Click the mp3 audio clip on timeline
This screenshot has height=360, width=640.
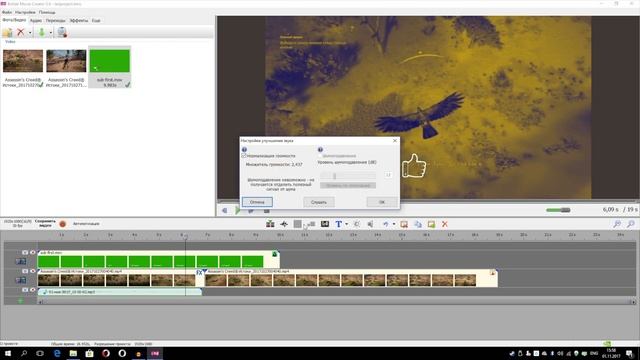pyautogui.click(x=120, y=292)
